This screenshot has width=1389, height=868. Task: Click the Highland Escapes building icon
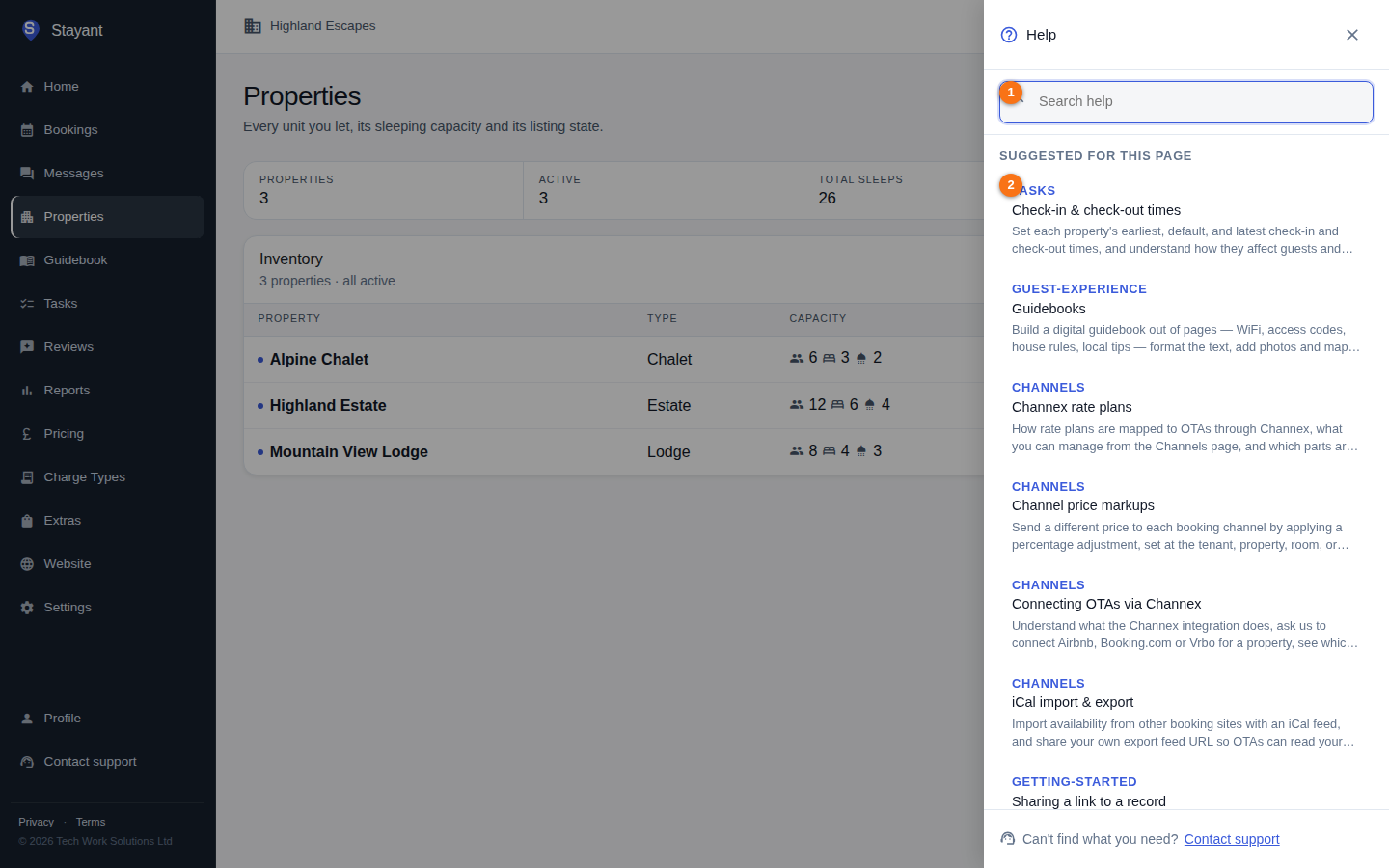coord(253,26)
